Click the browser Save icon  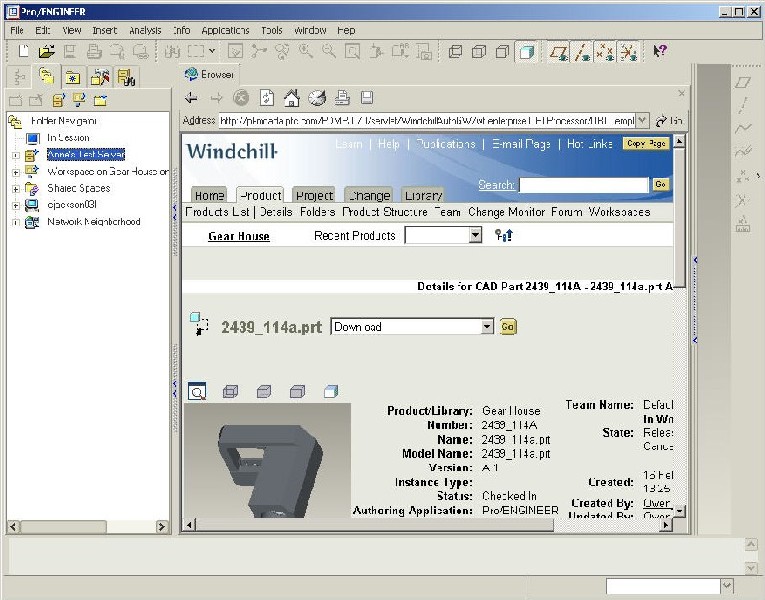[x=367, y=98]
